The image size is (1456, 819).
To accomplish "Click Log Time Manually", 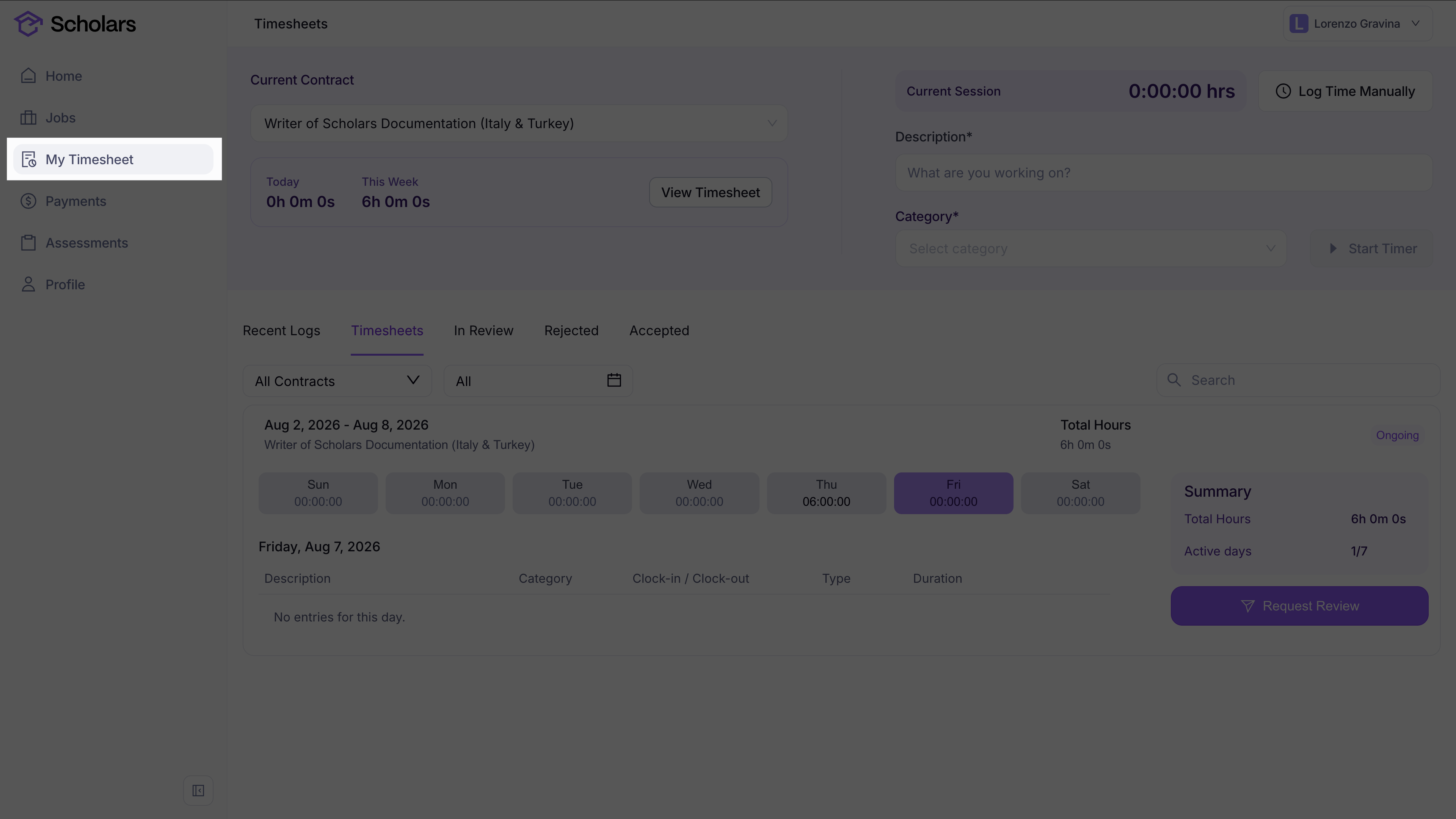I will [1345, 91].
